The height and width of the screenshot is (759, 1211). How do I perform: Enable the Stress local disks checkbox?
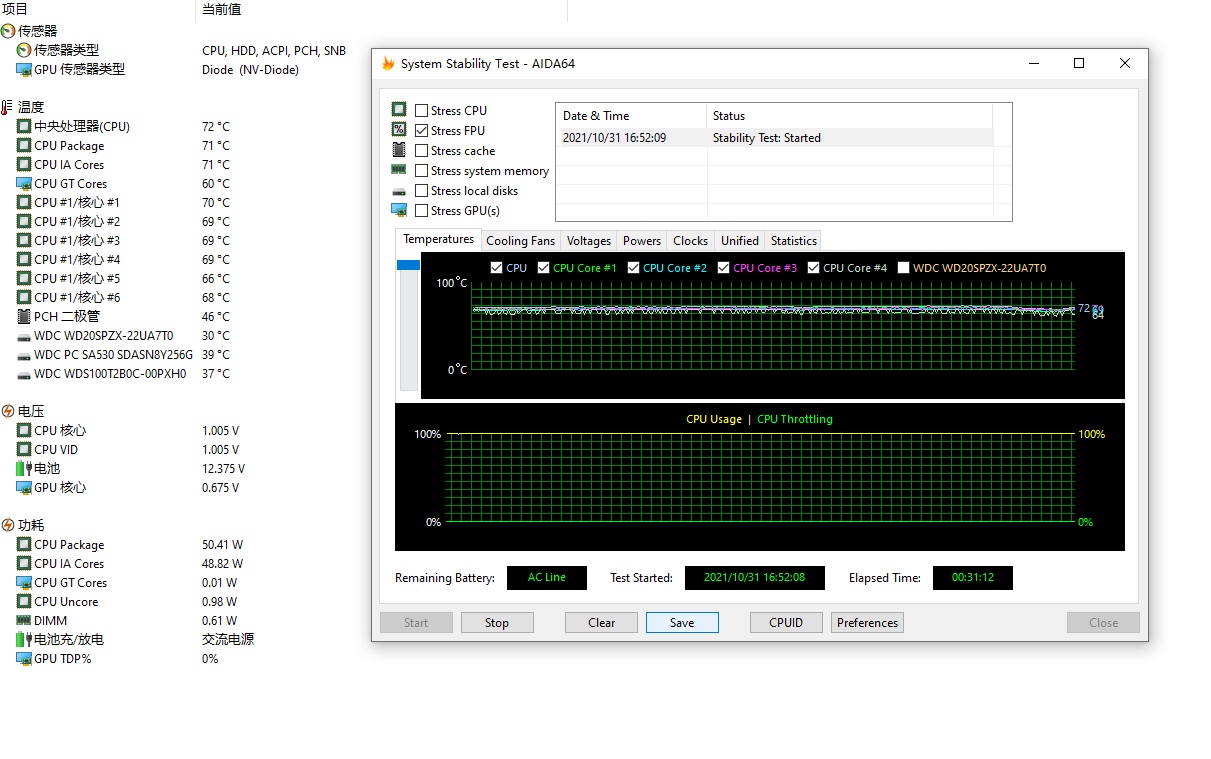tap(421, 191)
